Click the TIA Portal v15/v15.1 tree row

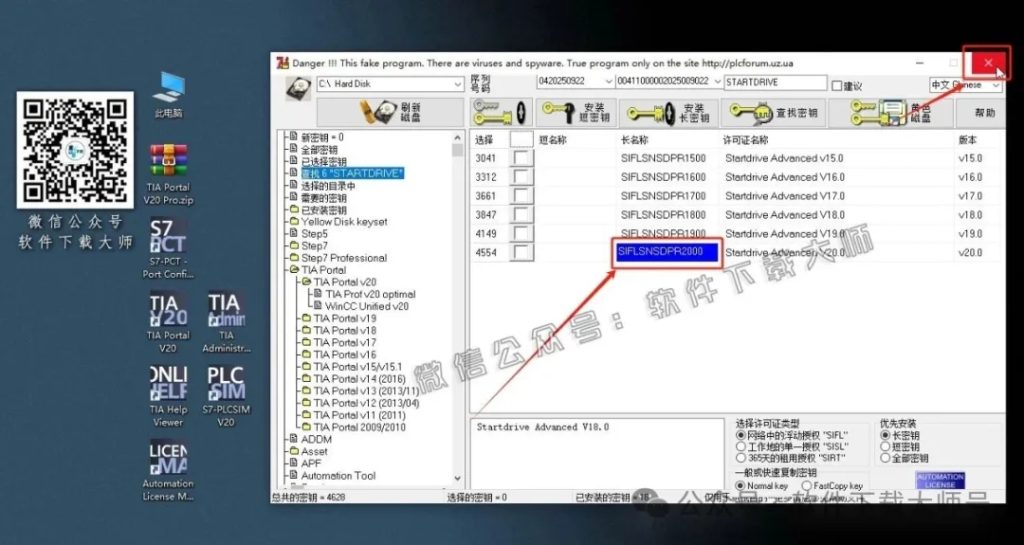pos(357,367)
